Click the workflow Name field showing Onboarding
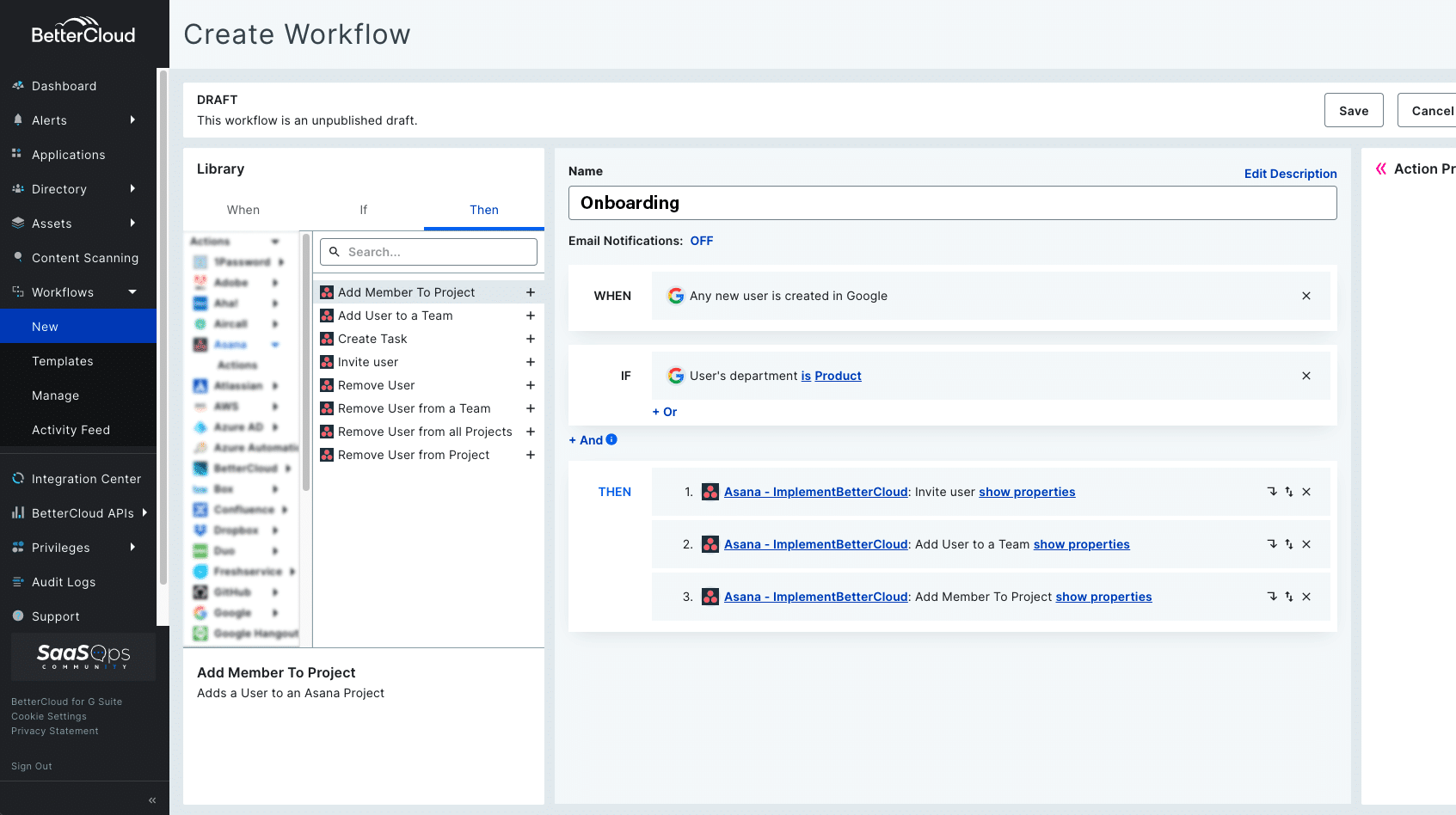 952,203
